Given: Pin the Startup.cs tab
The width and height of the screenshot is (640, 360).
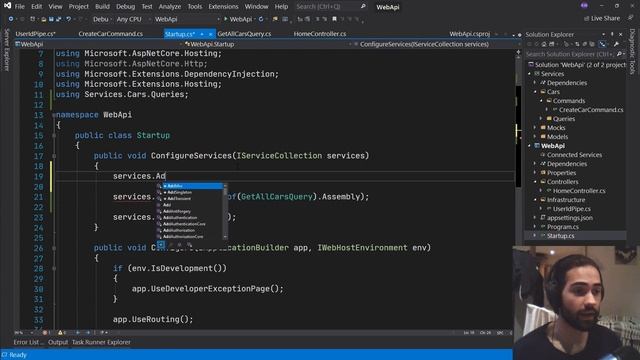Looking at the screenshot, I should point(202,34).
